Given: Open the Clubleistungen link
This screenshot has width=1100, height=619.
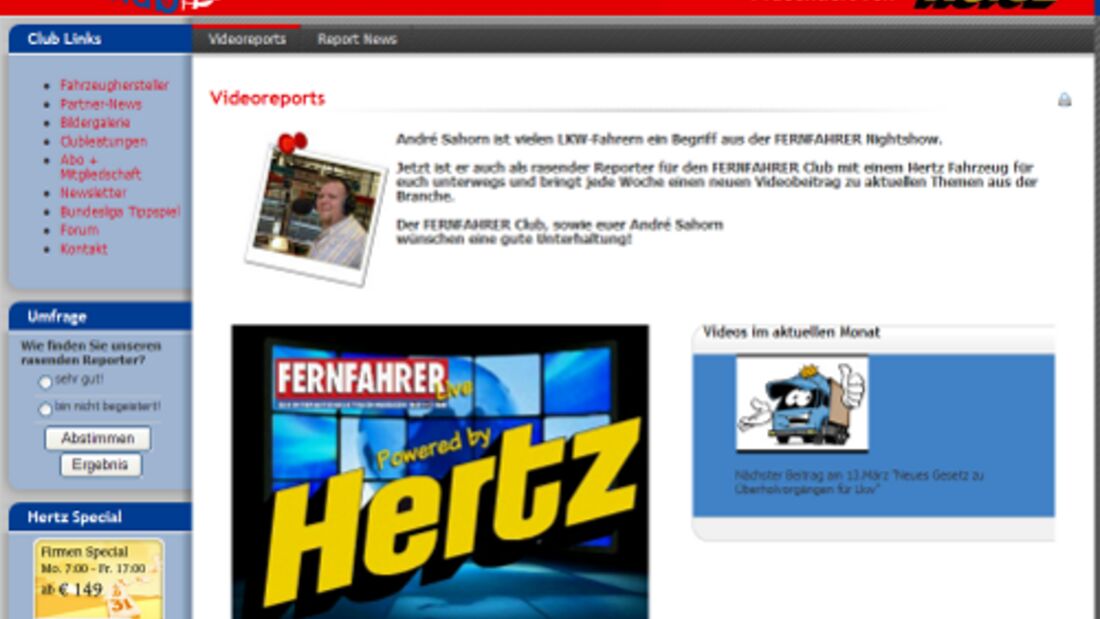Looking at the screenshot, I should click(103, 142).
